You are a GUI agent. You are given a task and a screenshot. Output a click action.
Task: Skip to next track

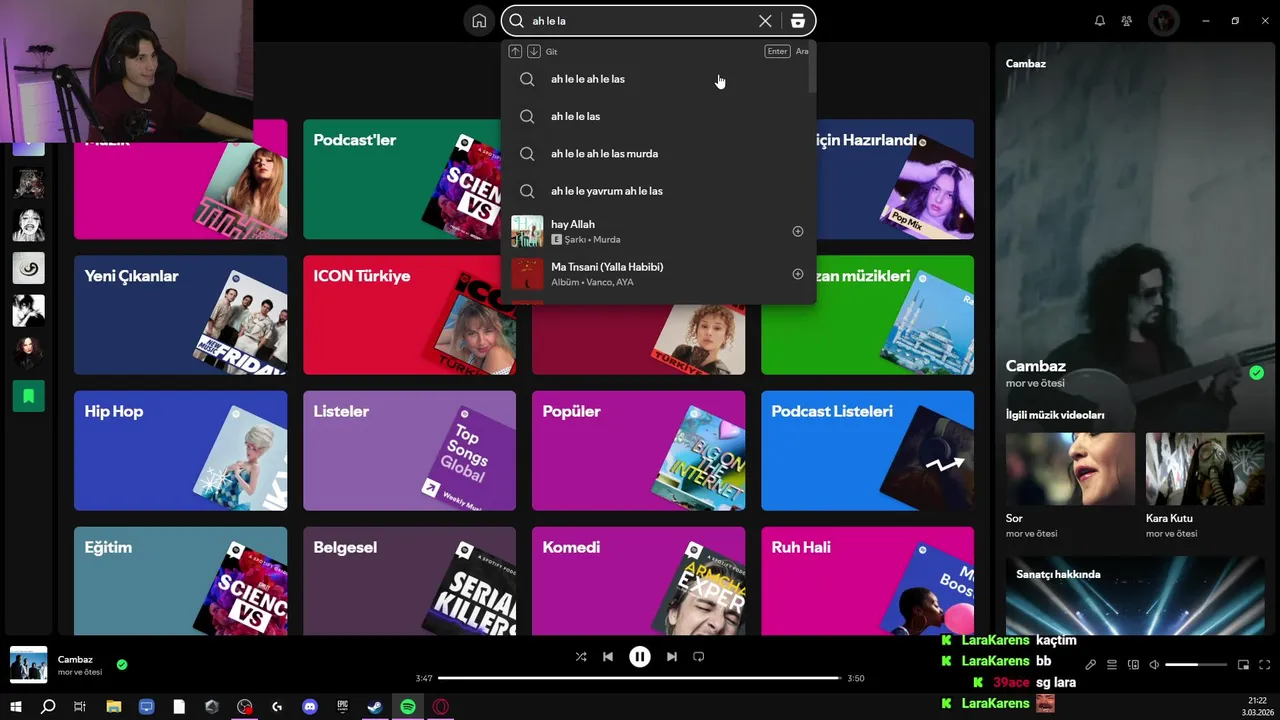[x=672, y=657]
